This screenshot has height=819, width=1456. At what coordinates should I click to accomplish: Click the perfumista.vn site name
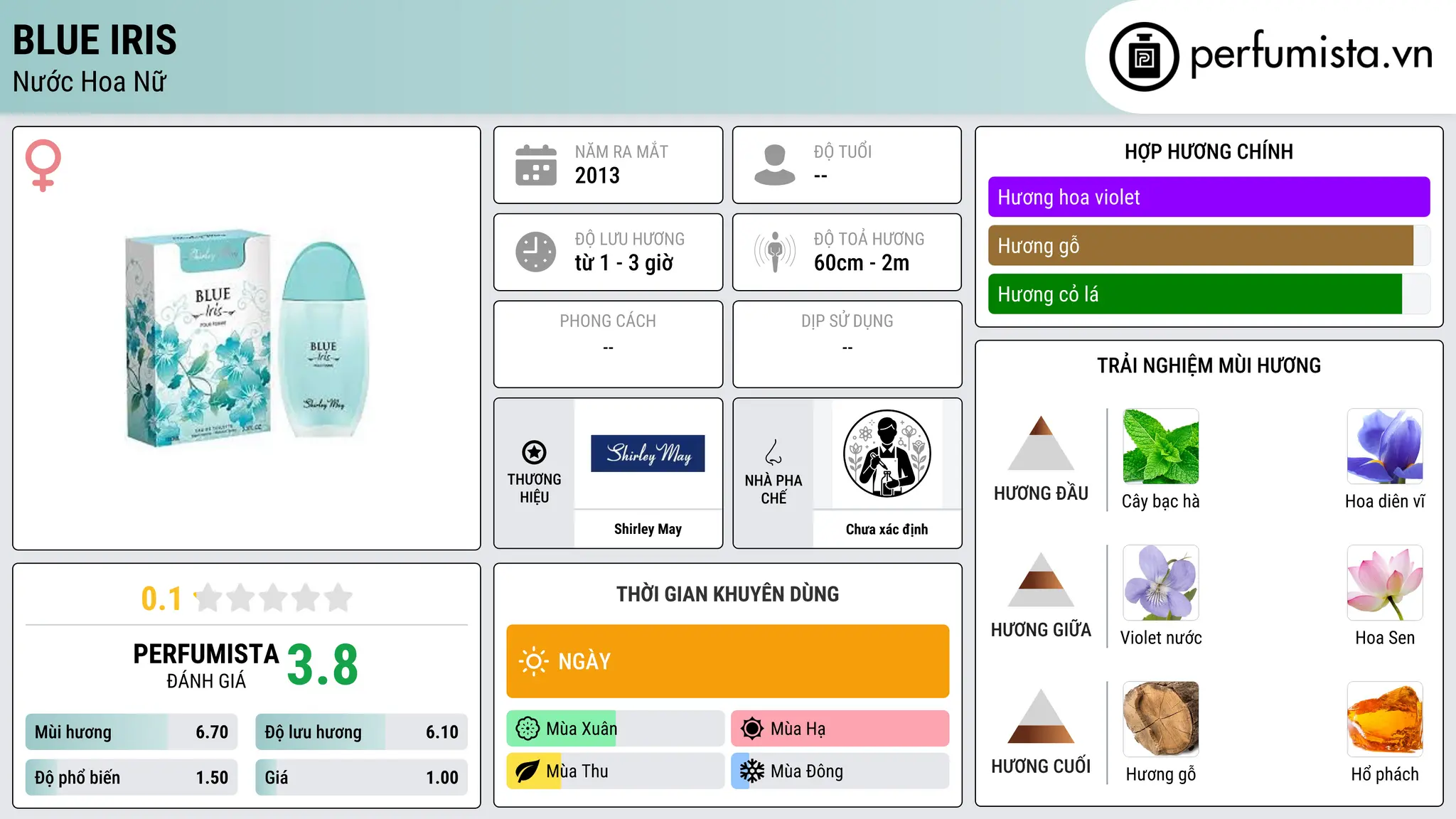point(1311,54)
